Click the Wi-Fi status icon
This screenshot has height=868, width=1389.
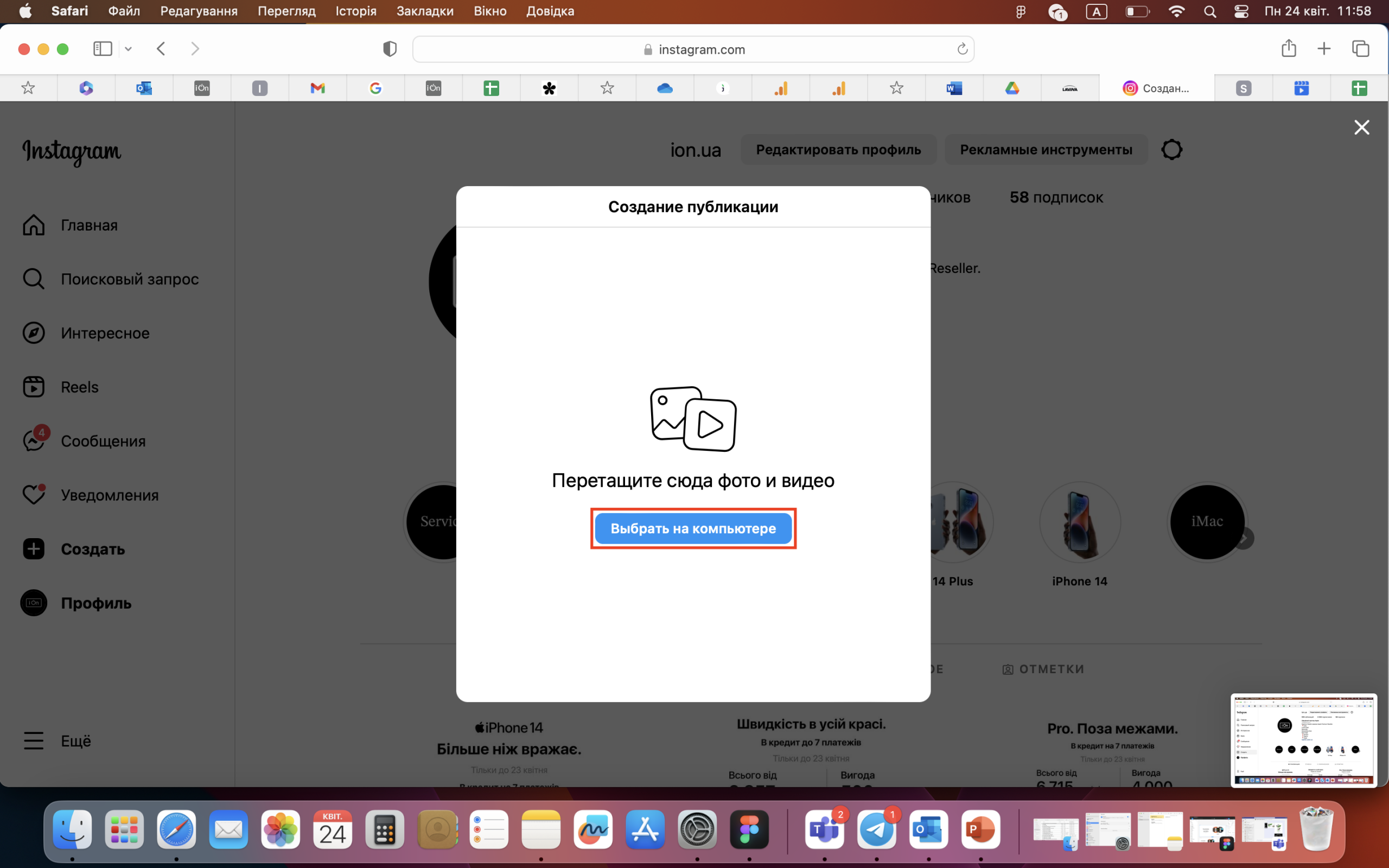(1176, 11)
